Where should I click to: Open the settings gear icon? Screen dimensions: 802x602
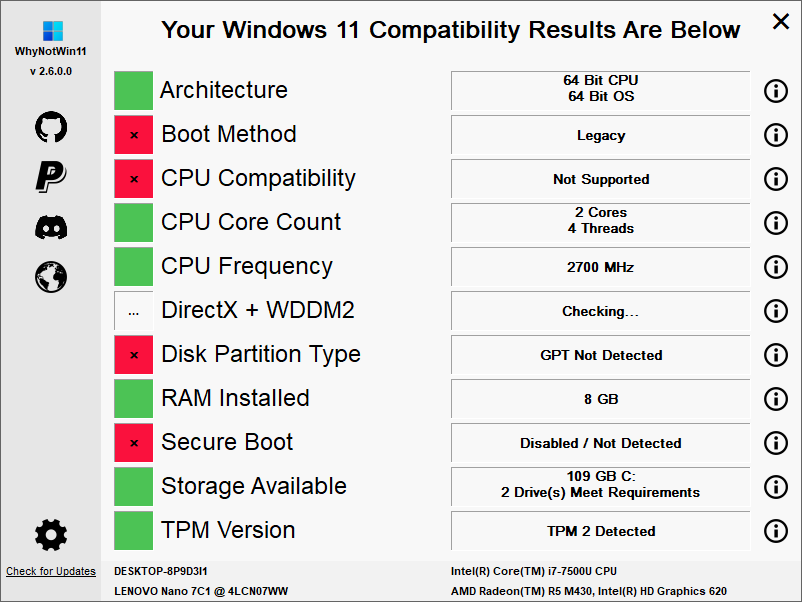pyautogui.click(x=51, y=535)
